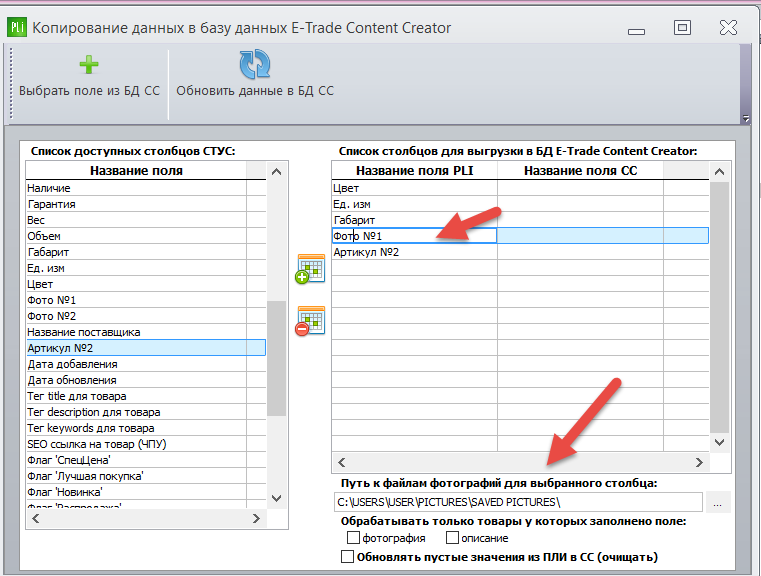Click the 'Название поля PLI' column header

414,170
